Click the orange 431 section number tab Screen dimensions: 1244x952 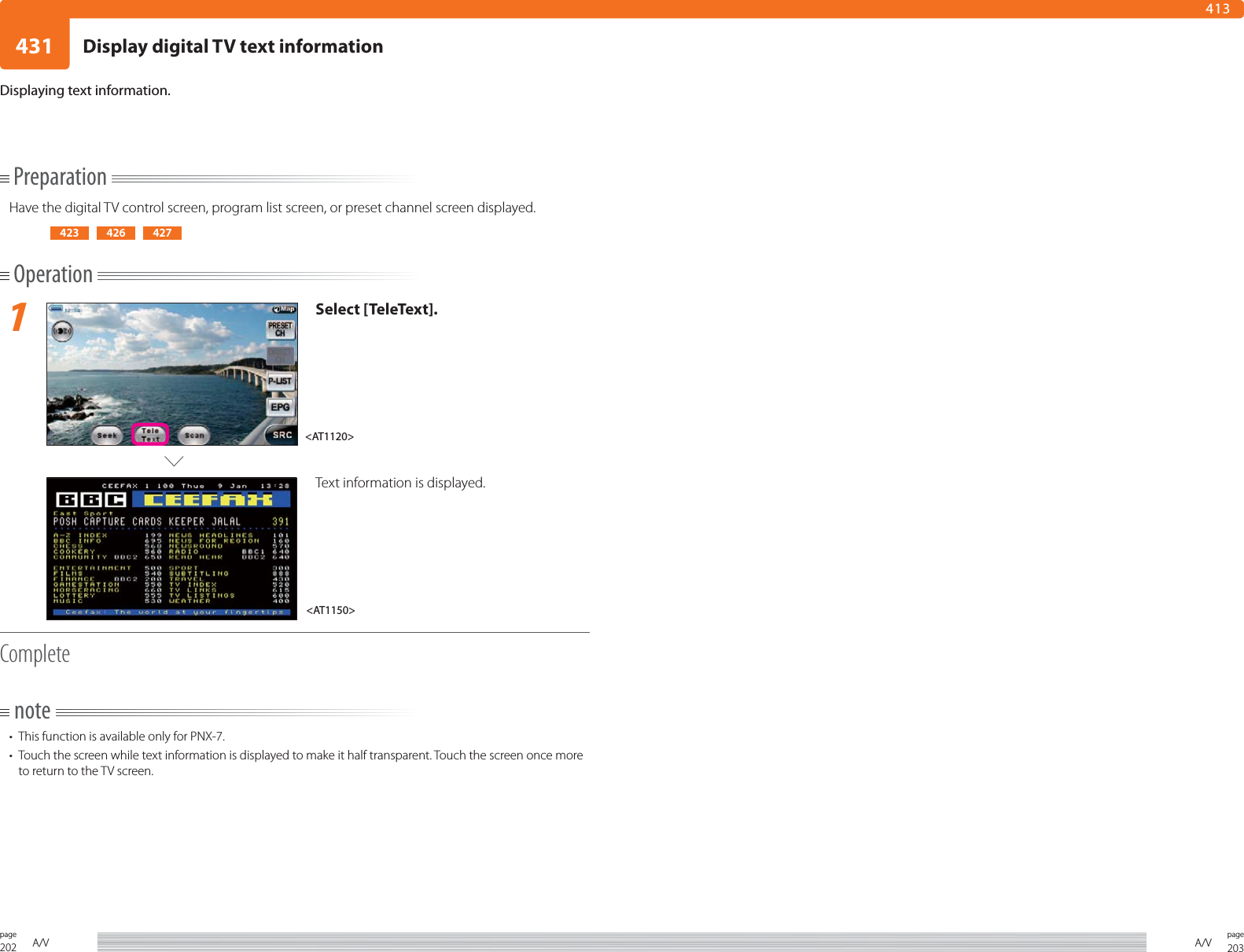[x=35, y=46]
